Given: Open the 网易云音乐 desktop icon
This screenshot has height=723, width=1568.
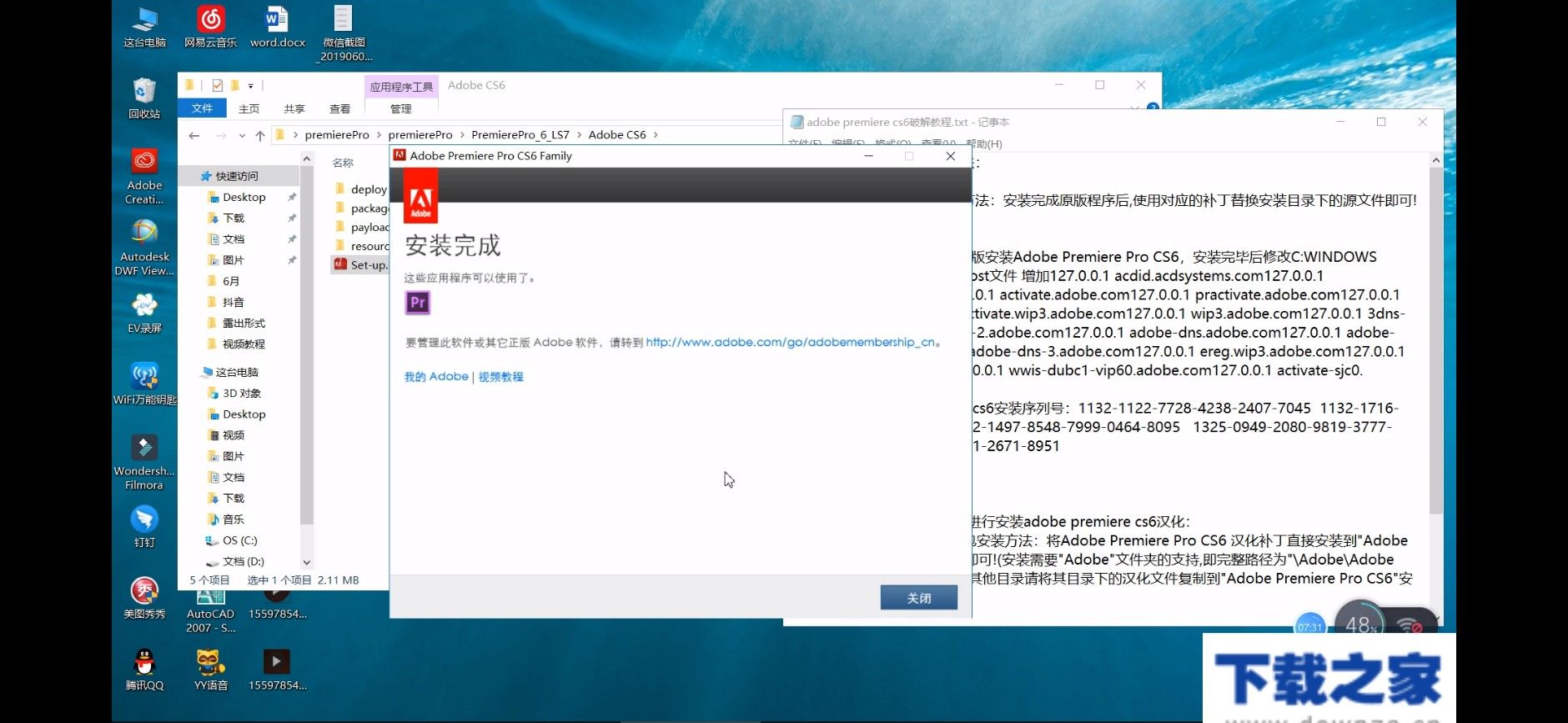Looking at the screenshot, I should tap(210, 27).
